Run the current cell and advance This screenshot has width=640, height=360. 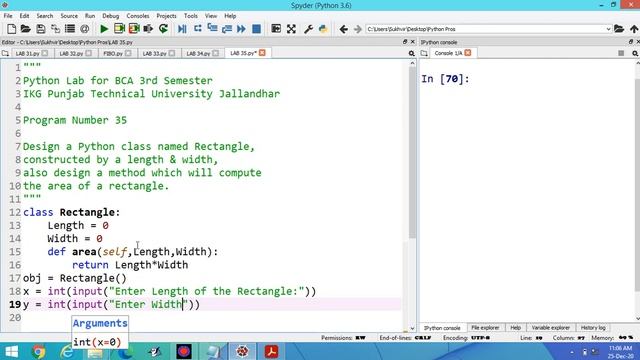coord(134,29)
